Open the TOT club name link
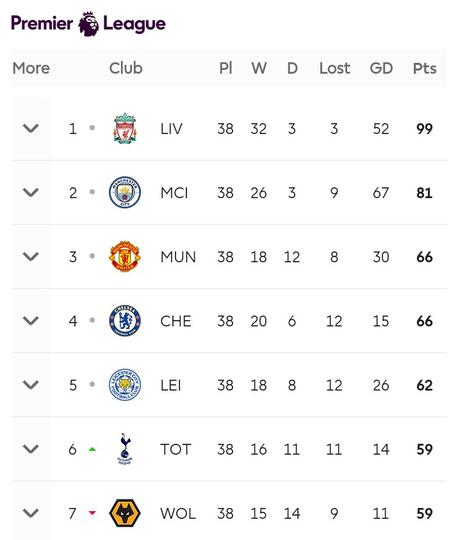 coord(175,449)
